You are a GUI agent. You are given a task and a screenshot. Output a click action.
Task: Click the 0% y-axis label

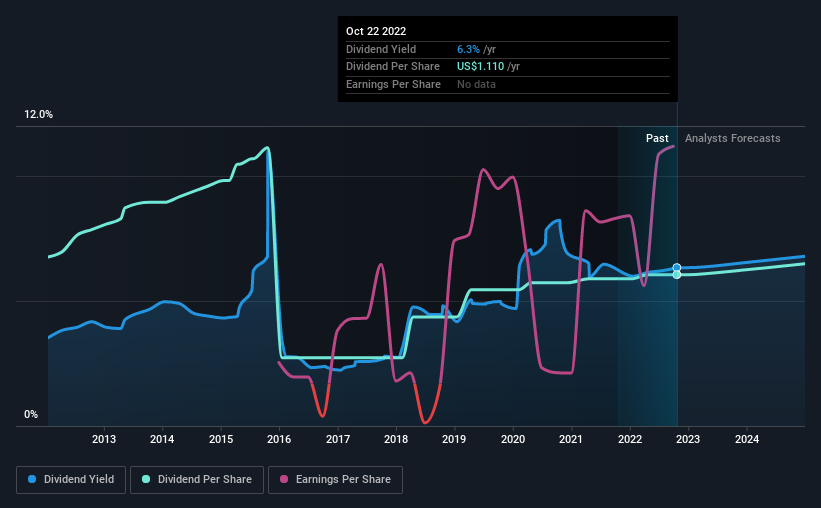(x=31, y=414)
